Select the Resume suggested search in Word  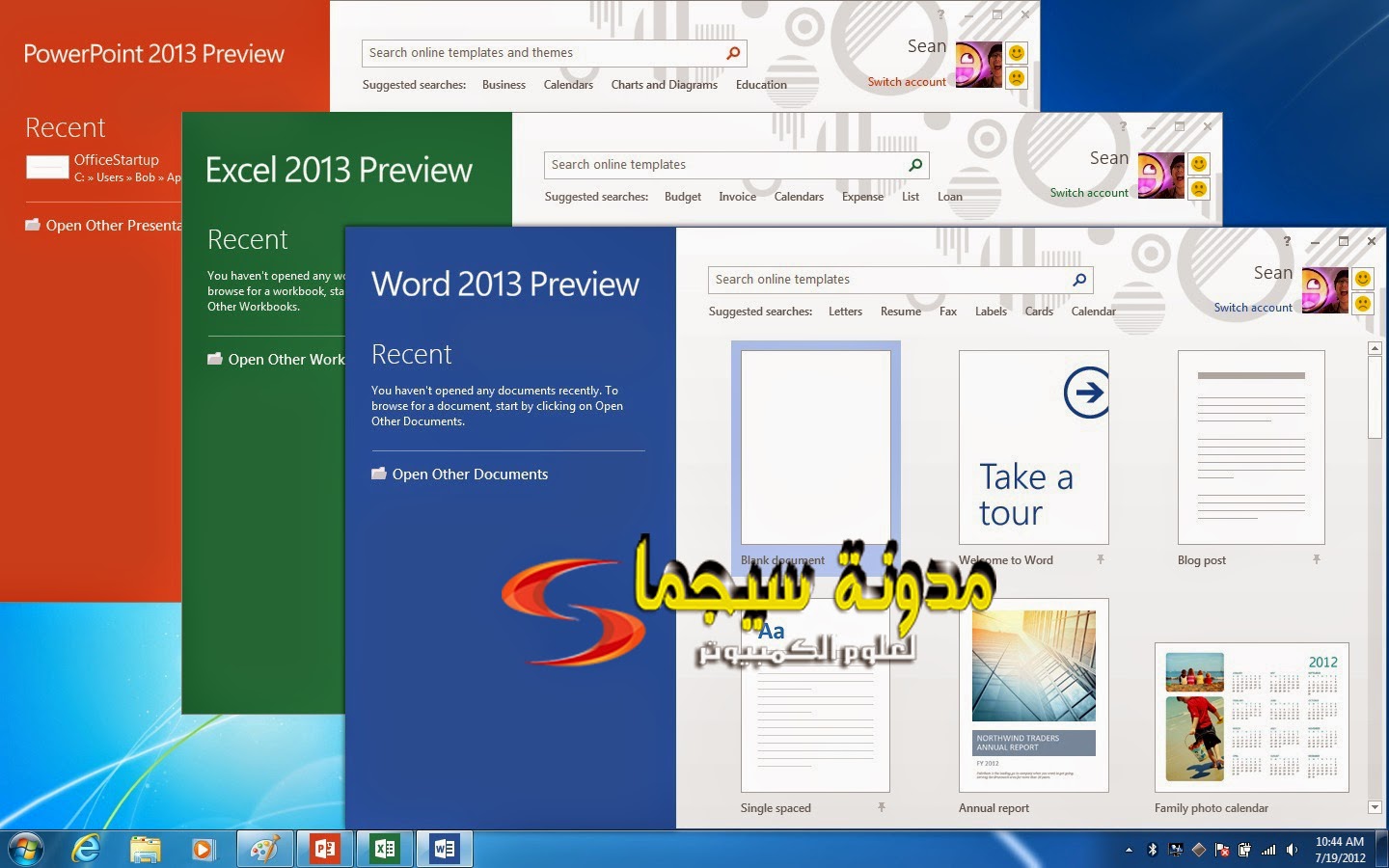click(900, 311)
